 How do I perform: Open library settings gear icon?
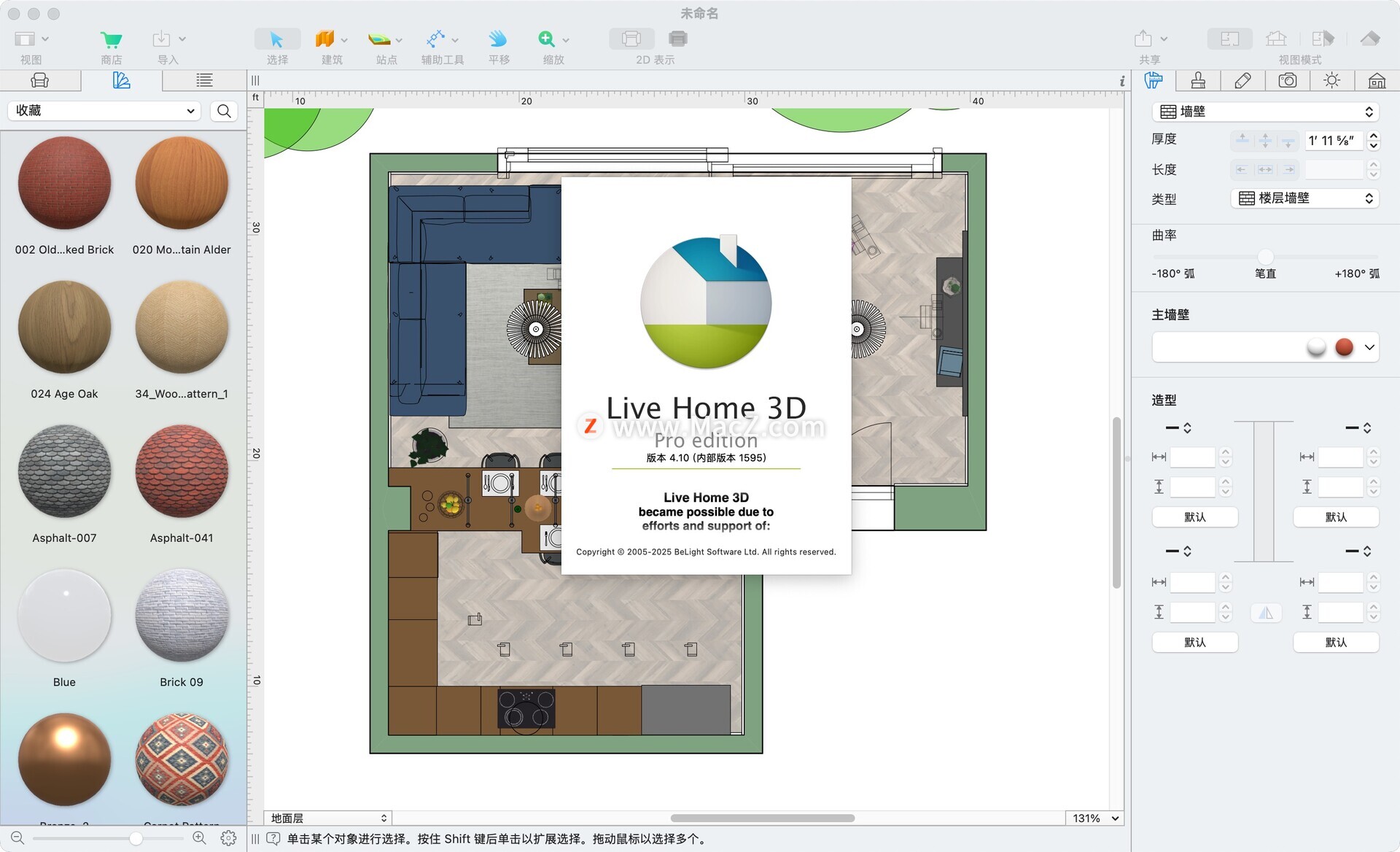228,838
